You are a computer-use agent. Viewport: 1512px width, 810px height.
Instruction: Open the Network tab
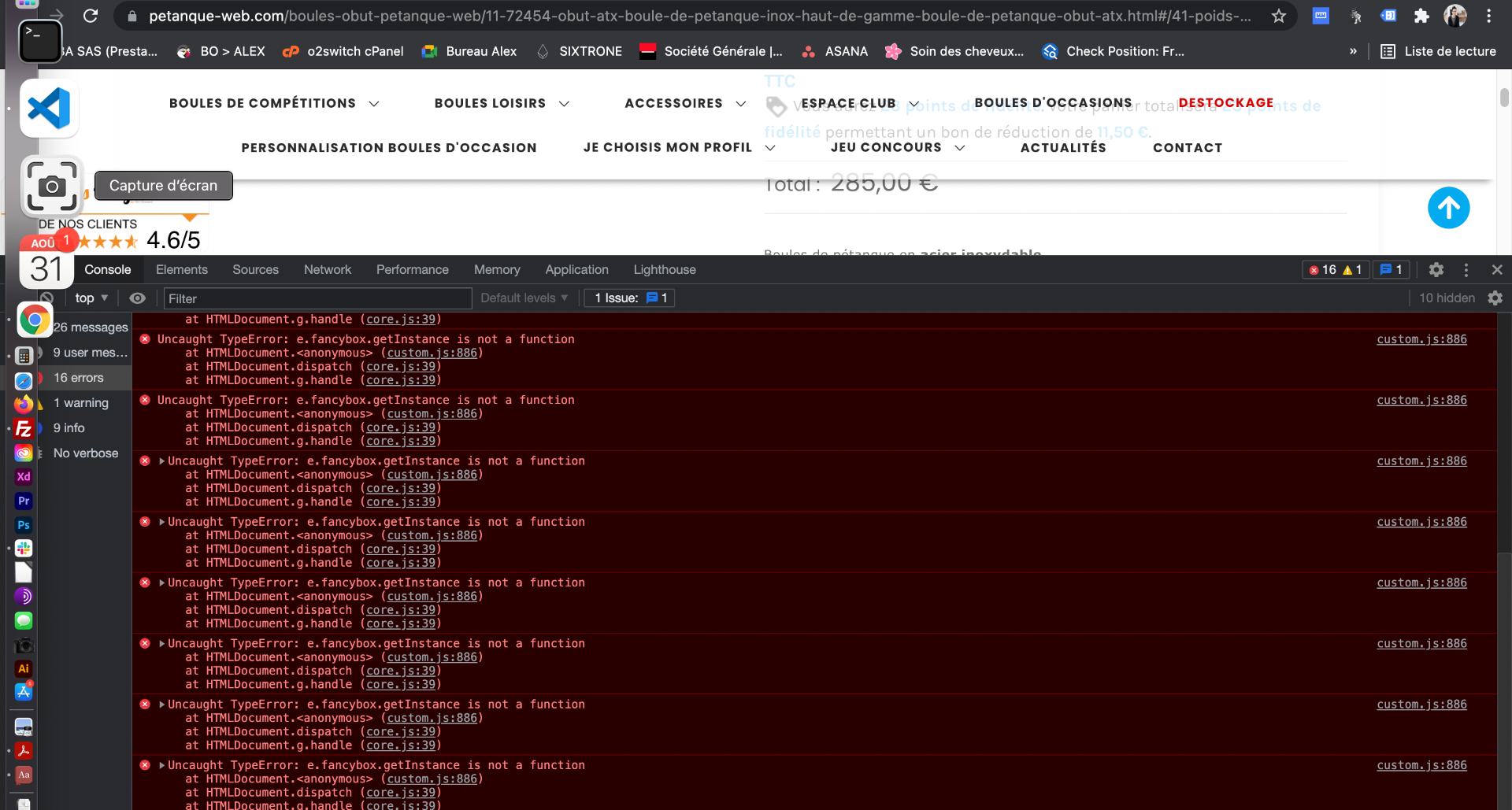click(x=328, y=270)
